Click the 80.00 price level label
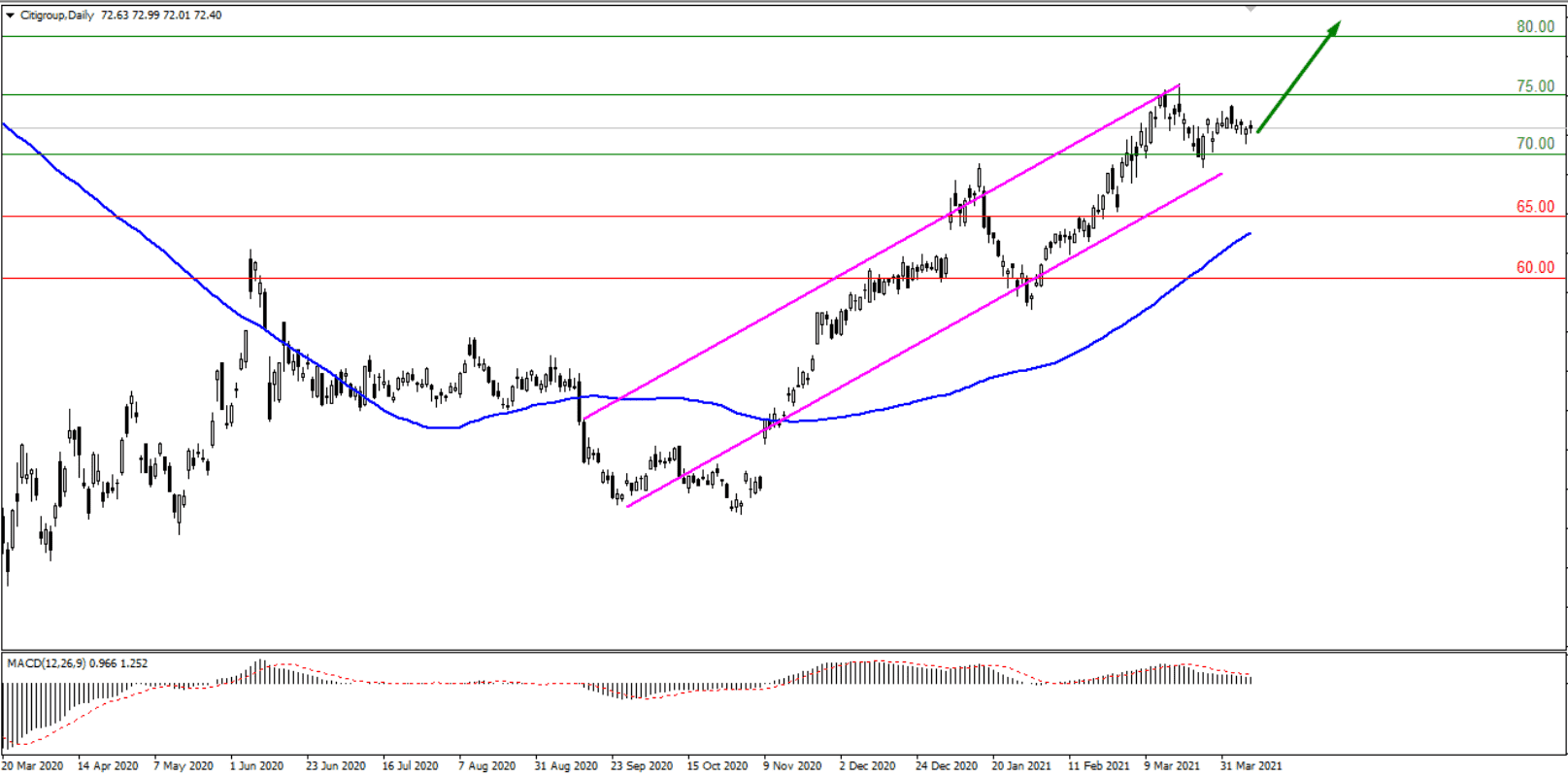 [1535, 26]
